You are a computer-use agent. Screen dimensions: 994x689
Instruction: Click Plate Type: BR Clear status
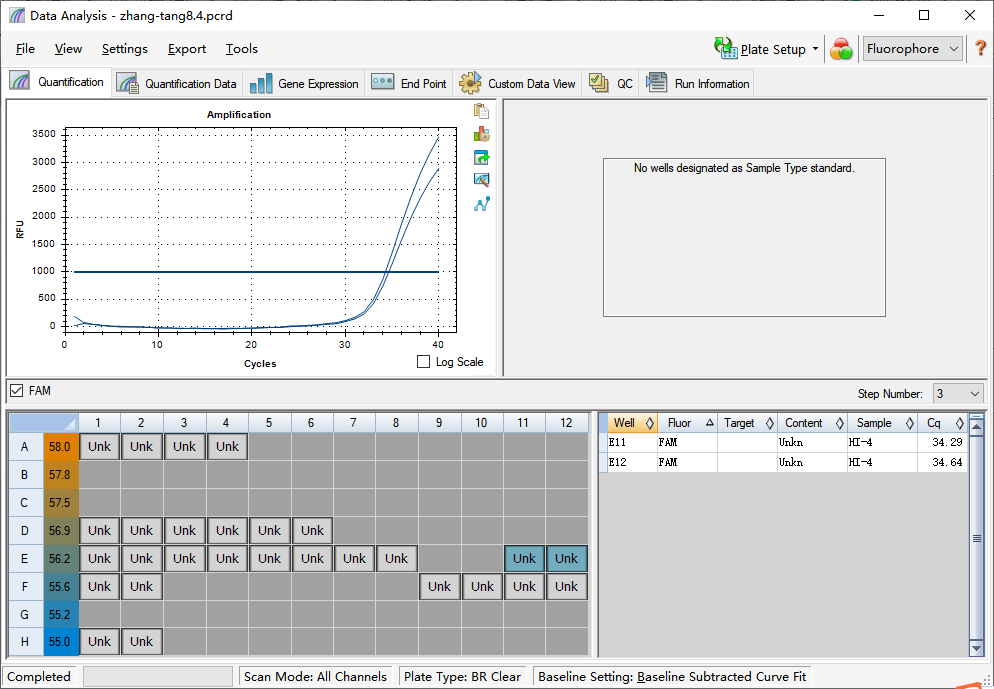coord(462,676)
